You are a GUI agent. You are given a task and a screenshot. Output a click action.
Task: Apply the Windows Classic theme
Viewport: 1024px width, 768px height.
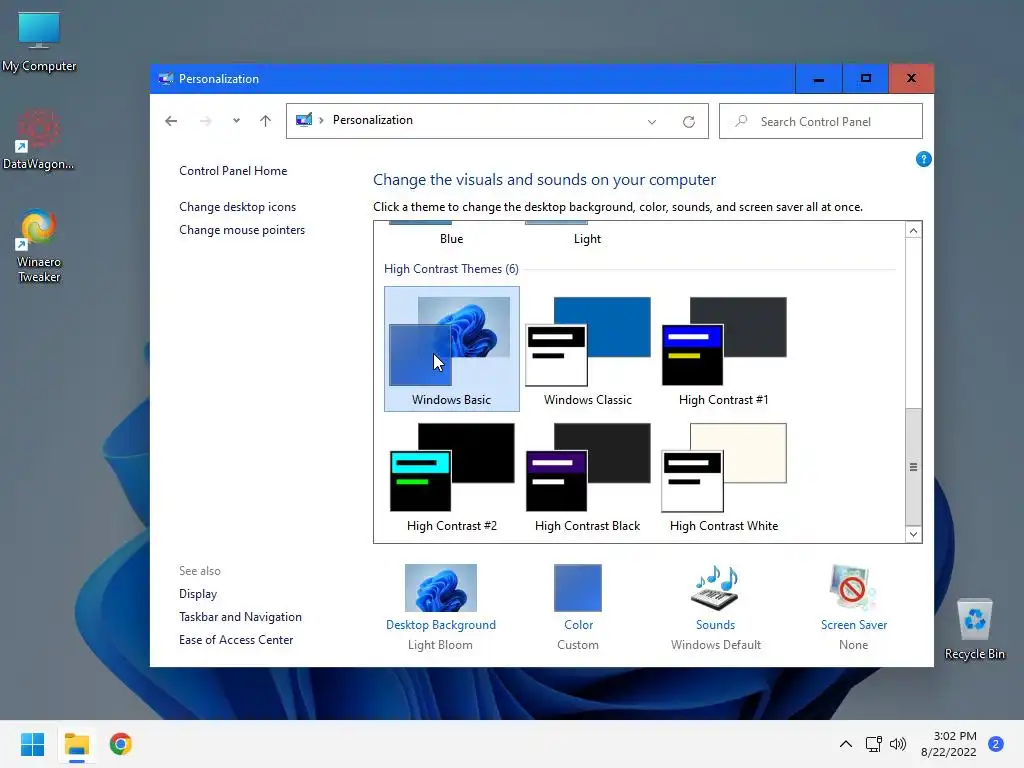(x=588, y=351)
